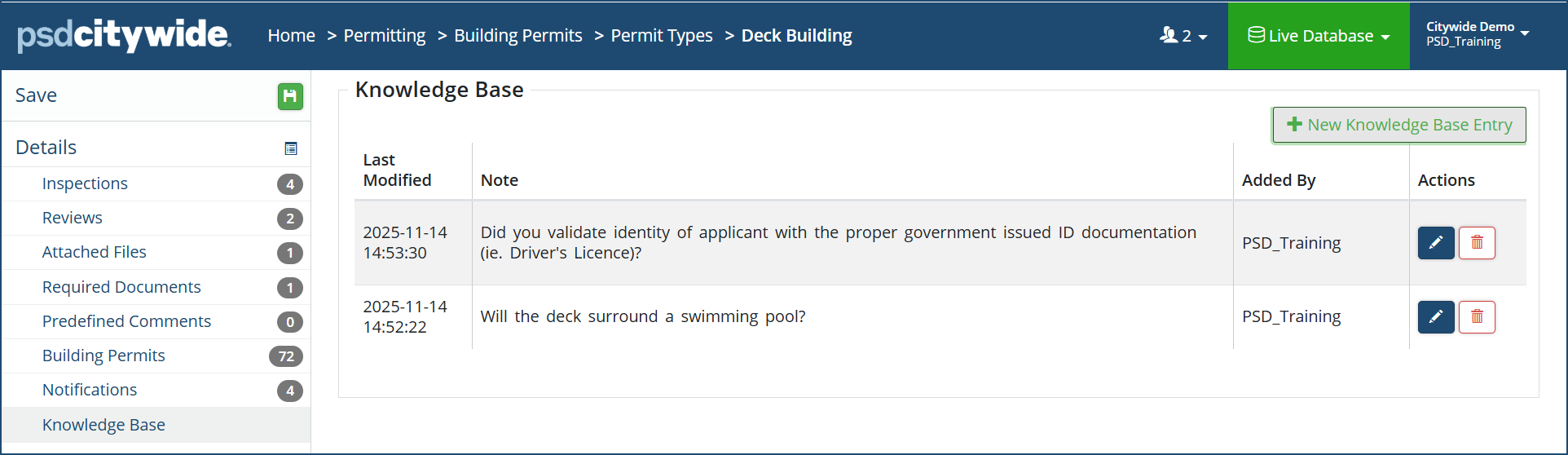Open Attached Files section
Viewport: 1568px width, 455px height.
[94, 252]
